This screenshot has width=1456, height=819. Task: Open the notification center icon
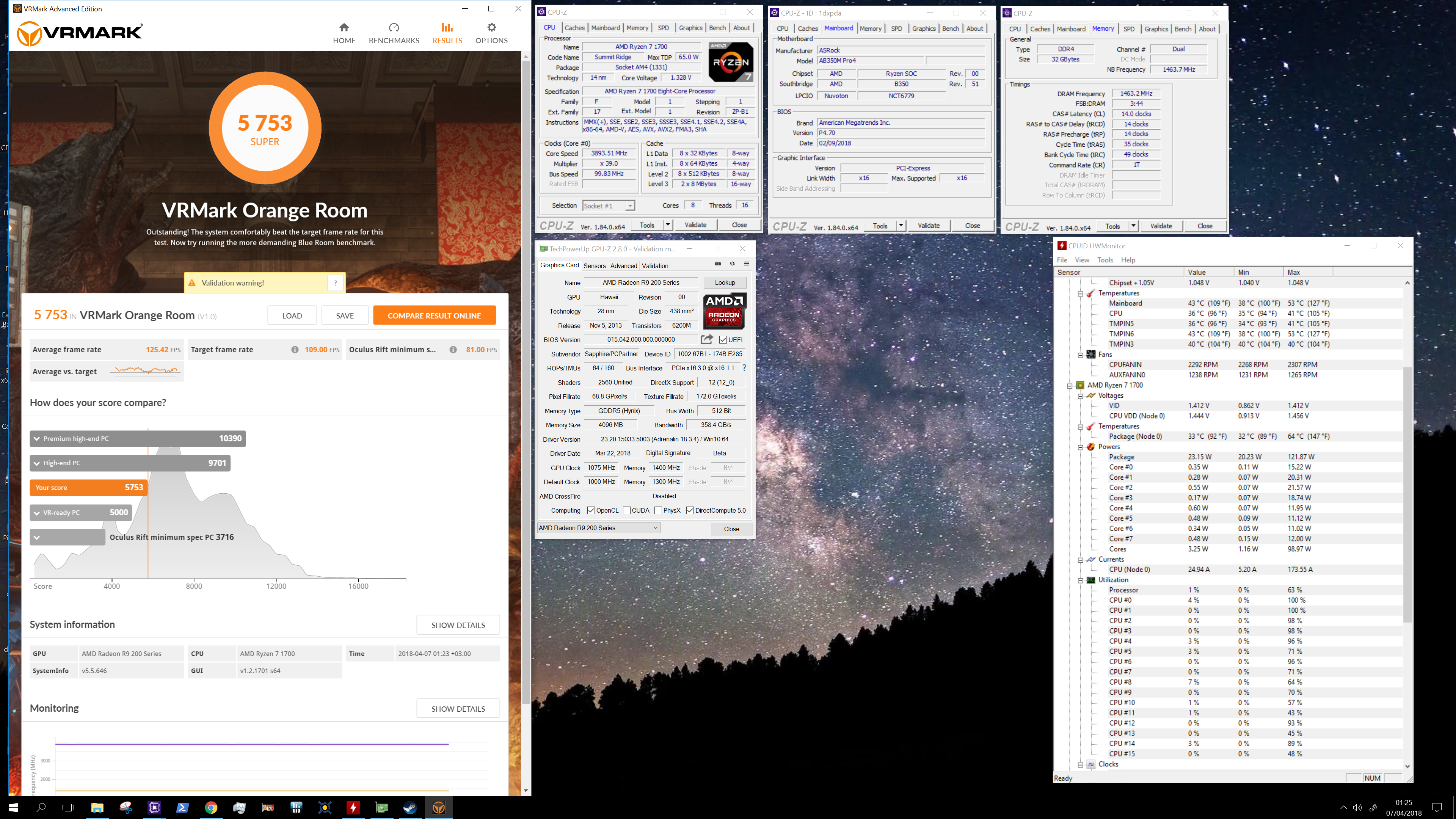(1437, 807)
